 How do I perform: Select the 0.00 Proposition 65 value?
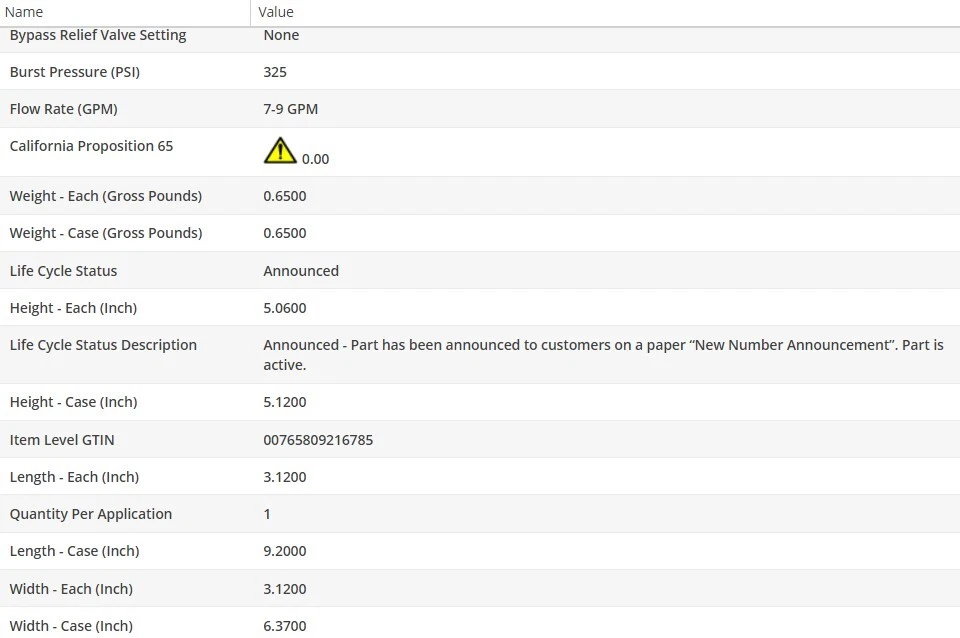(315, 159)
